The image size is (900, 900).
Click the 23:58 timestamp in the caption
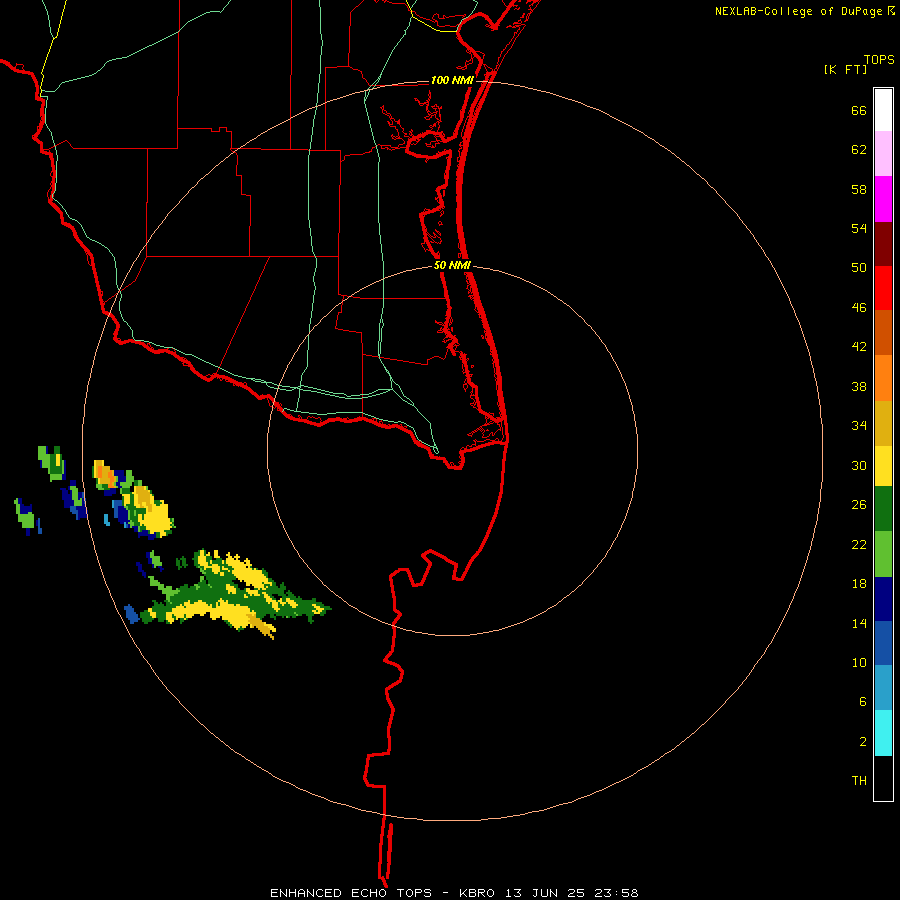tap(615, 893)
